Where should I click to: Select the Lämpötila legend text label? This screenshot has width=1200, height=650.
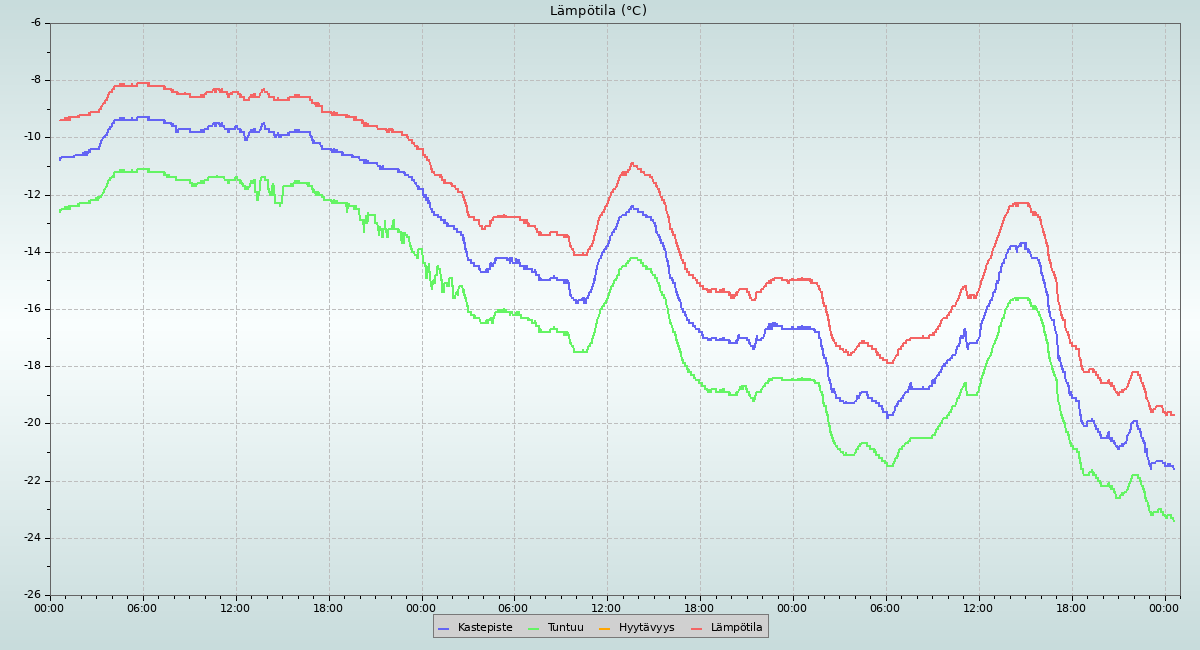click(x=736, y=628)
